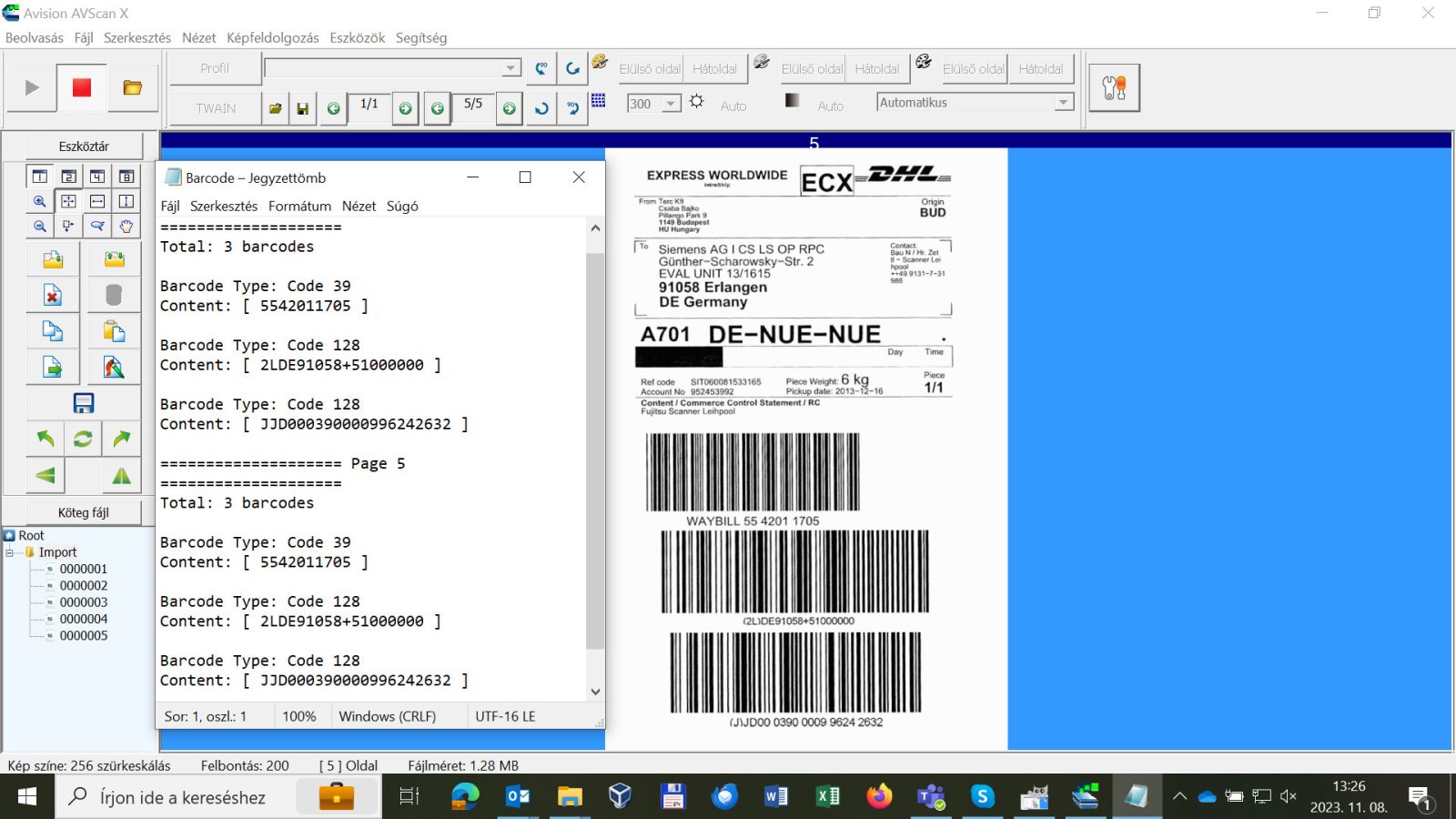Open the scanner settings wrench icon
This screenshot has width=1456, height=819.
1114,87
